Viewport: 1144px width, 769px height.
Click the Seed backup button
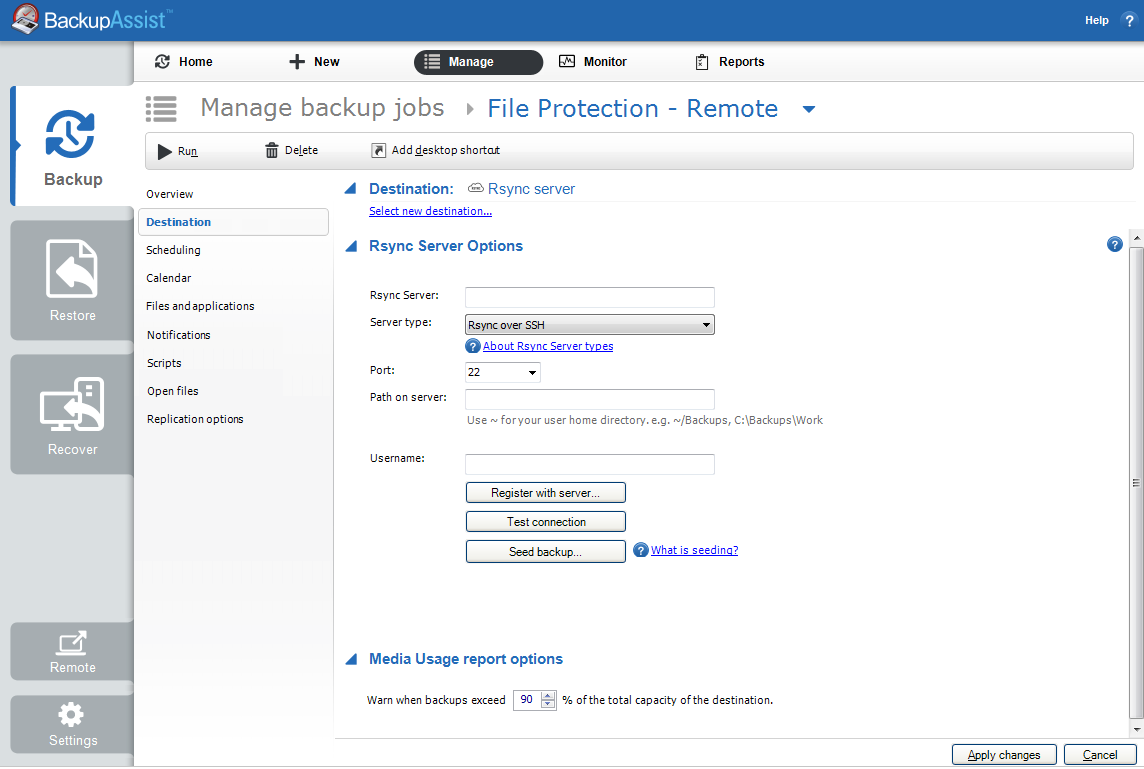click(x=546, y=552)
